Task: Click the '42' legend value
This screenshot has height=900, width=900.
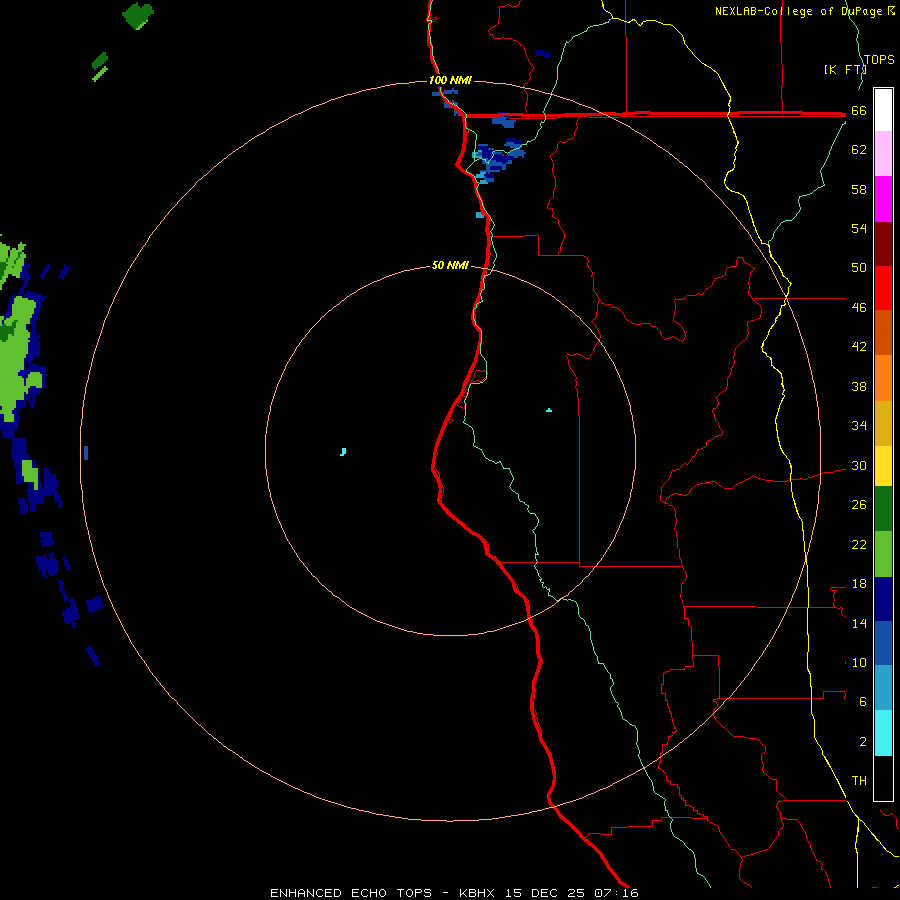Action: (x=859, y=347)
